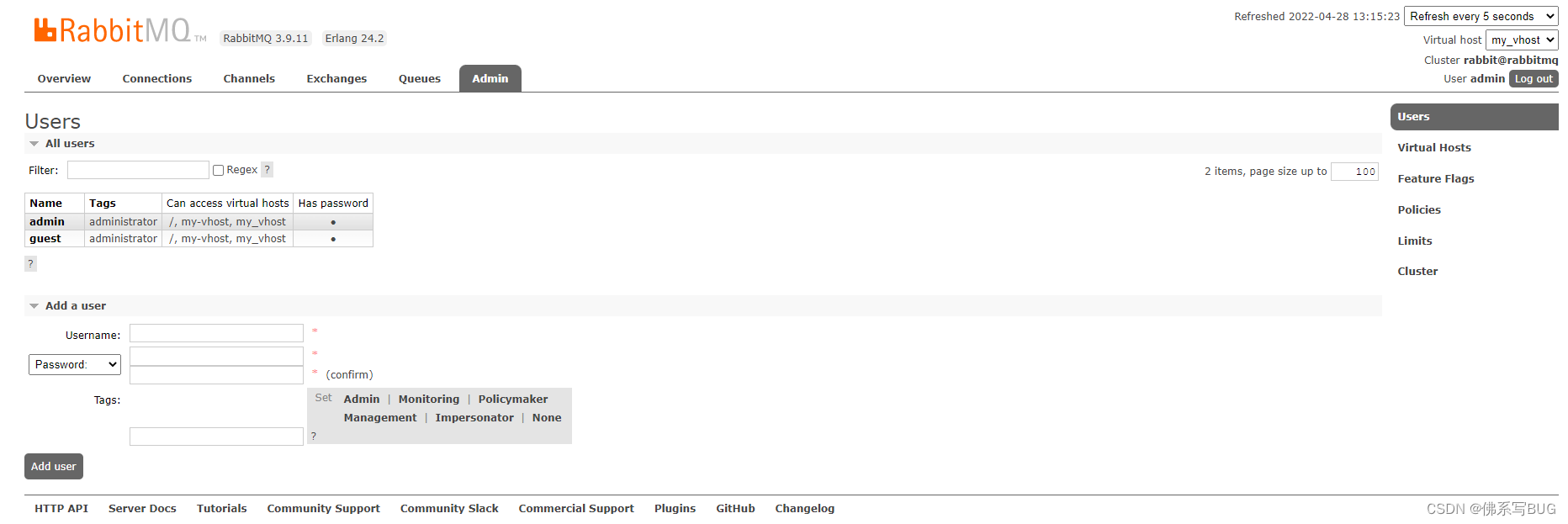Open the Plugins footer link
The height and width of the screenshot is (524, 1568).
tap(675, 508)
